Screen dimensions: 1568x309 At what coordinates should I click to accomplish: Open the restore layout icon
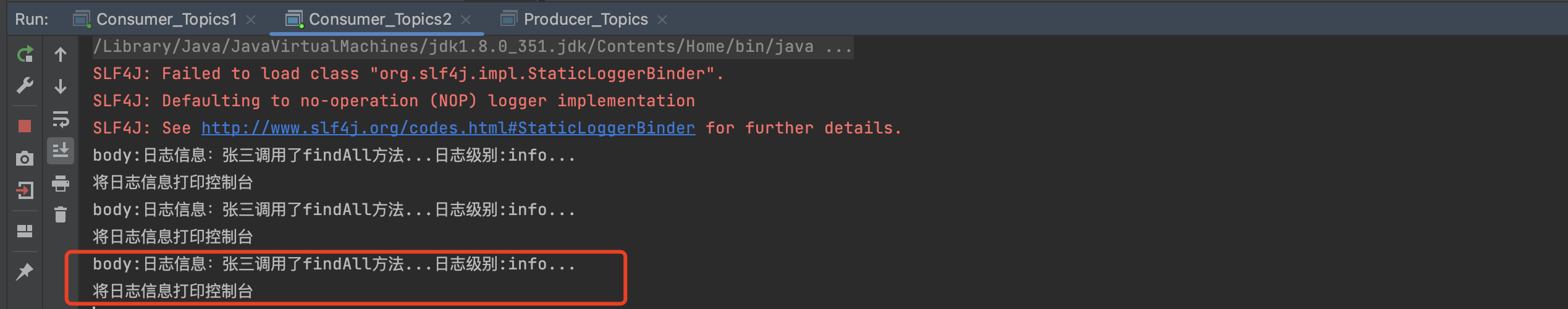25,231
